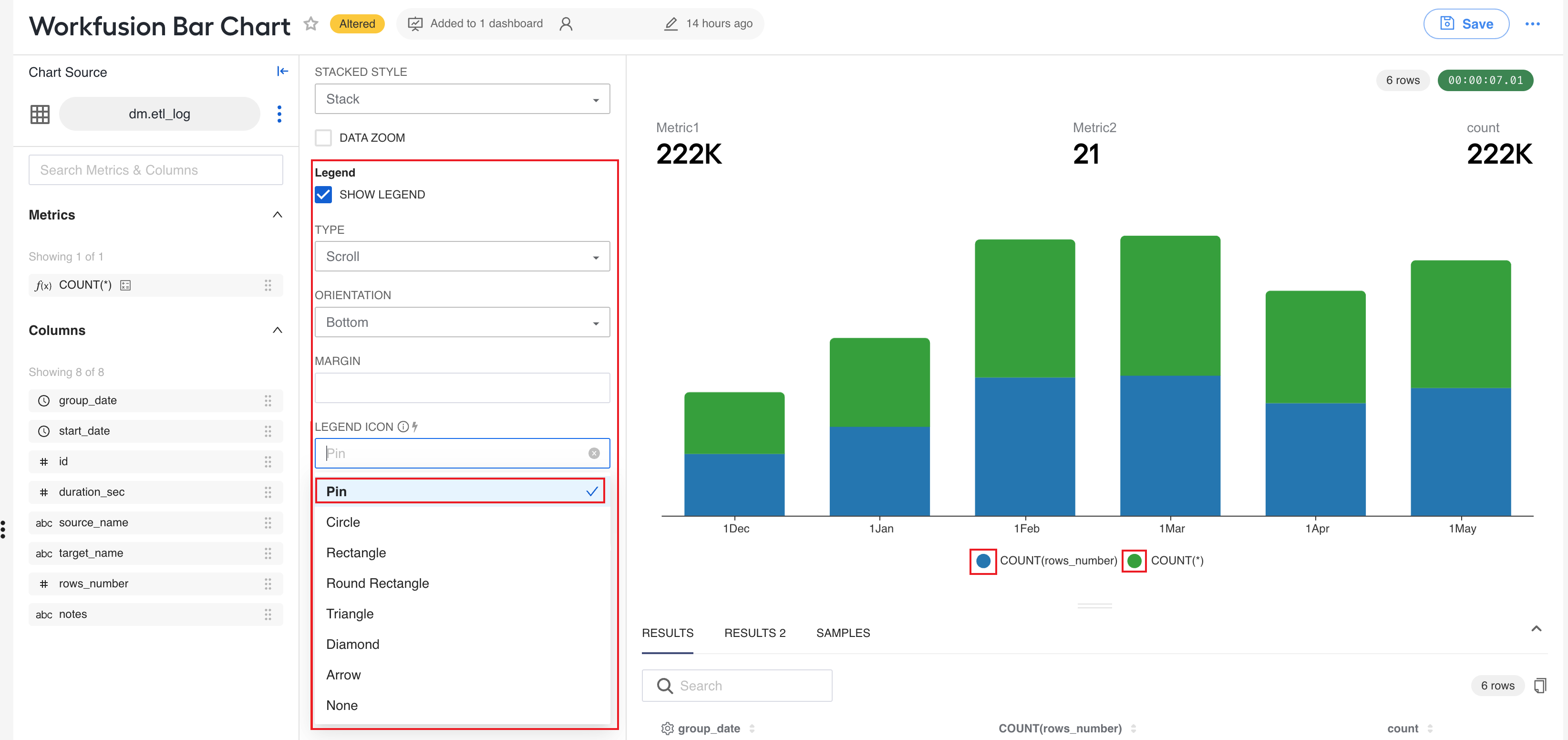Choose Diamond from legend icon list
This screenshot has width=1568, height=740.
click(x=352, y=645)
